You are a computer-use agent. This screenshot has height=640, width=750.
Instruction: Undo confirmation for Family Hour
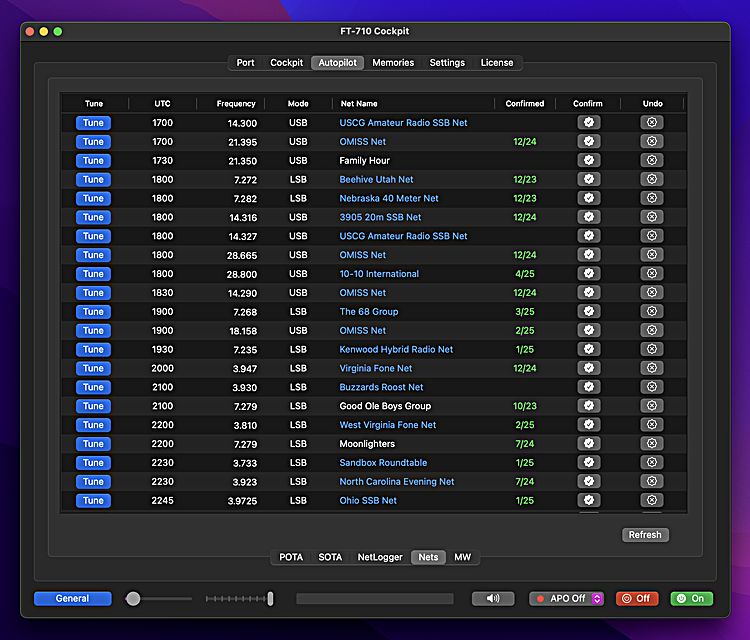[x=651, y=160]
